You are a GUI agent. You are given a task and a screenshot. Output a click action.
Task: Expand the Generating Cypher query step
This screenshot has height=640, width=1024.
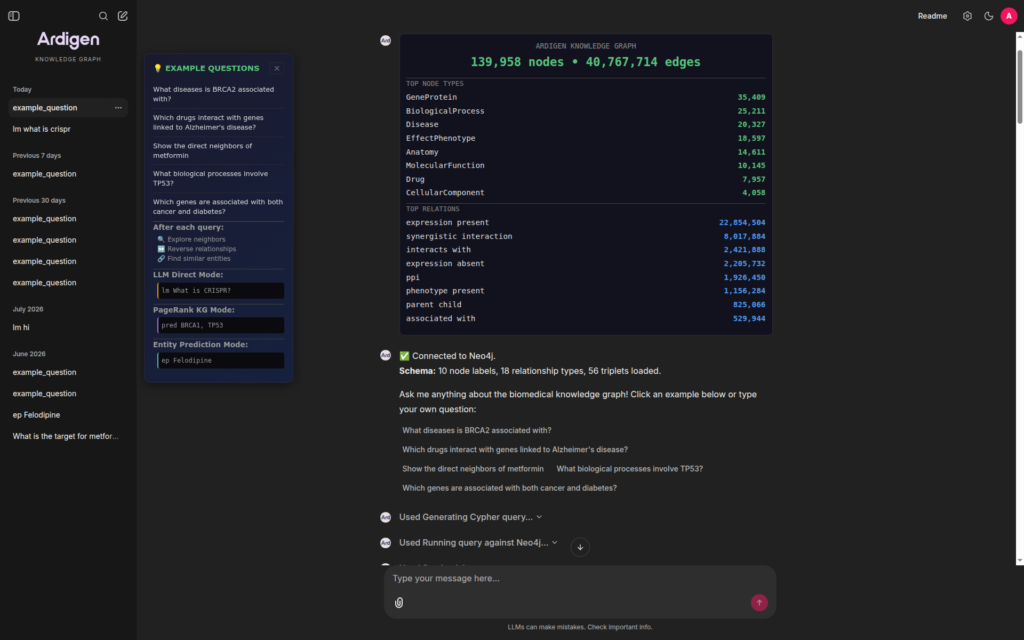coord(470,517)
